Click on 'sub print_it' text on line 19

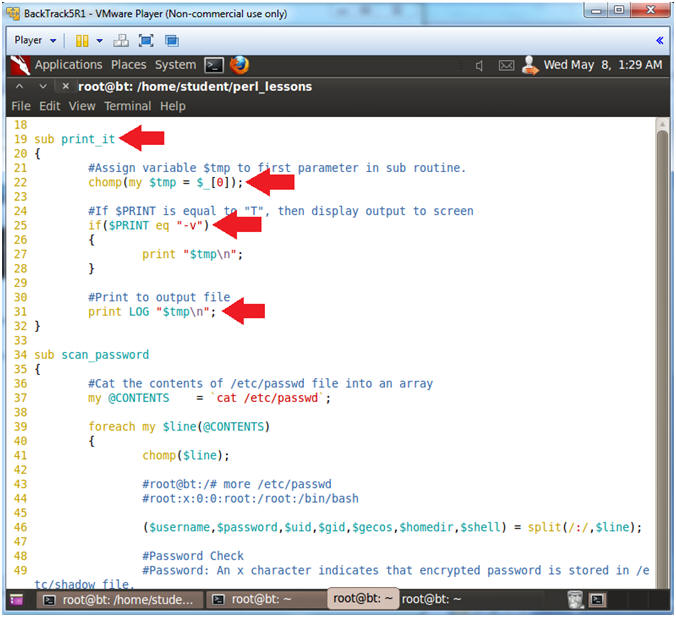[x=75, y=139]
